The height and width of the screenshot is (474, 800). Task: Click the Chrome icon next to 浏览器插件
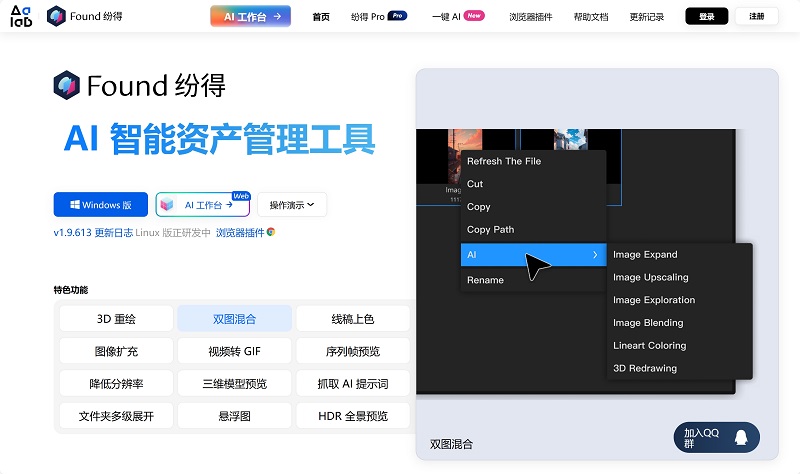coord(271,232)
